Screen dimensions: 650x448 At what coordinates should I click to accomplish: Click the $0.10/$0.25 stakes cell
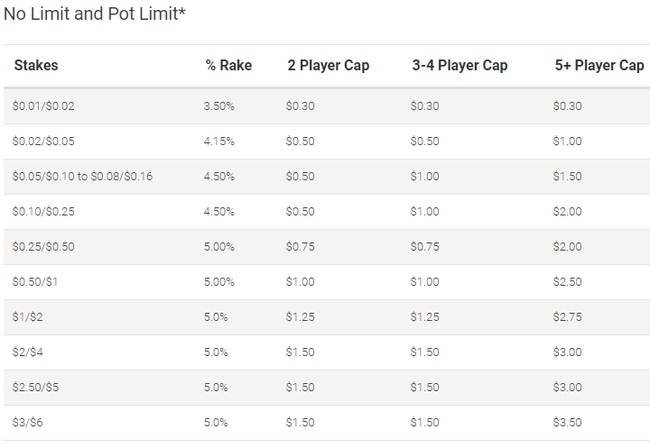44,212
